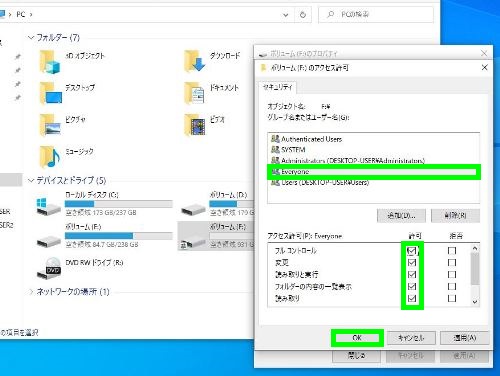This screenshot has width=500, height=376.
Task: Click the Volume (E:) usage bar
Action: (119, 236)
